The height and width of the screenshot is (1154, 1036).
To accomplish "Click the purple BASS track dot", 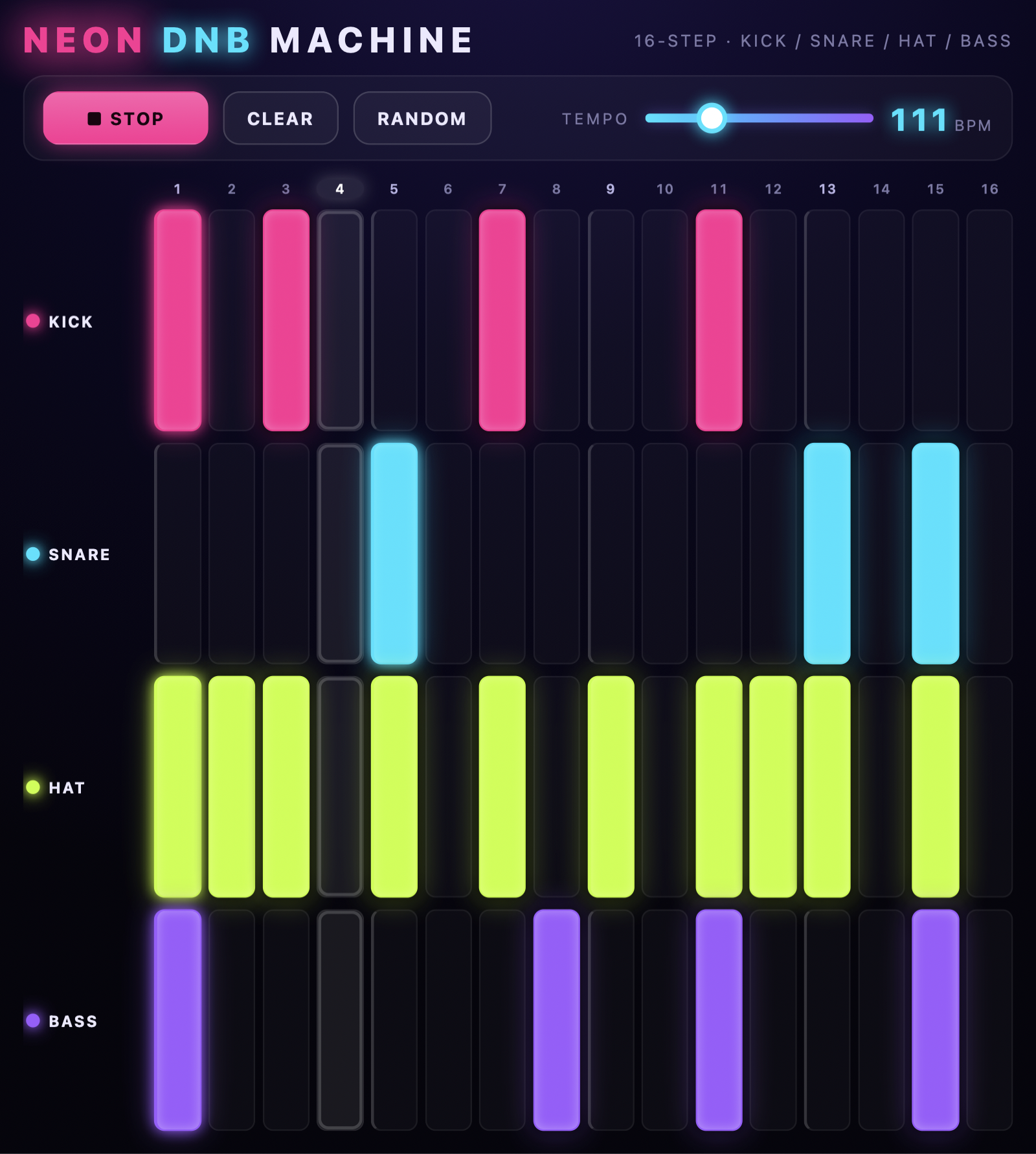I will pos(33,1020).
